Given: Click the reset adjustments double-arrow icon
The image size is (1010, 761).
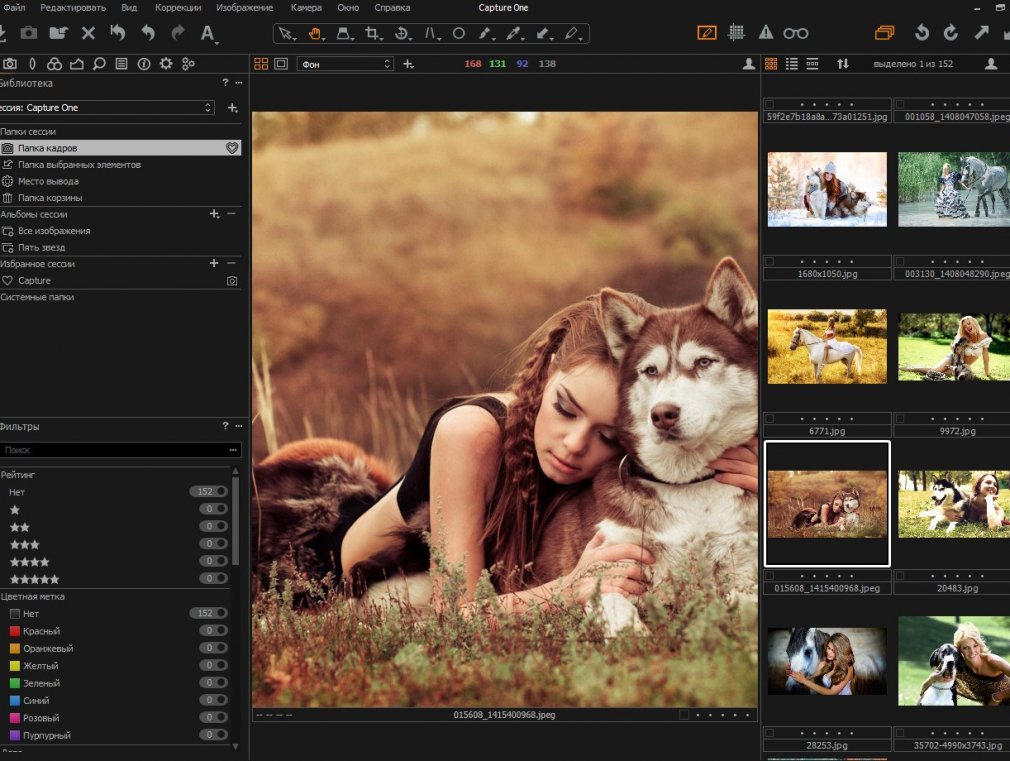Looking at the screenshot, I should (x=117, y=33).
